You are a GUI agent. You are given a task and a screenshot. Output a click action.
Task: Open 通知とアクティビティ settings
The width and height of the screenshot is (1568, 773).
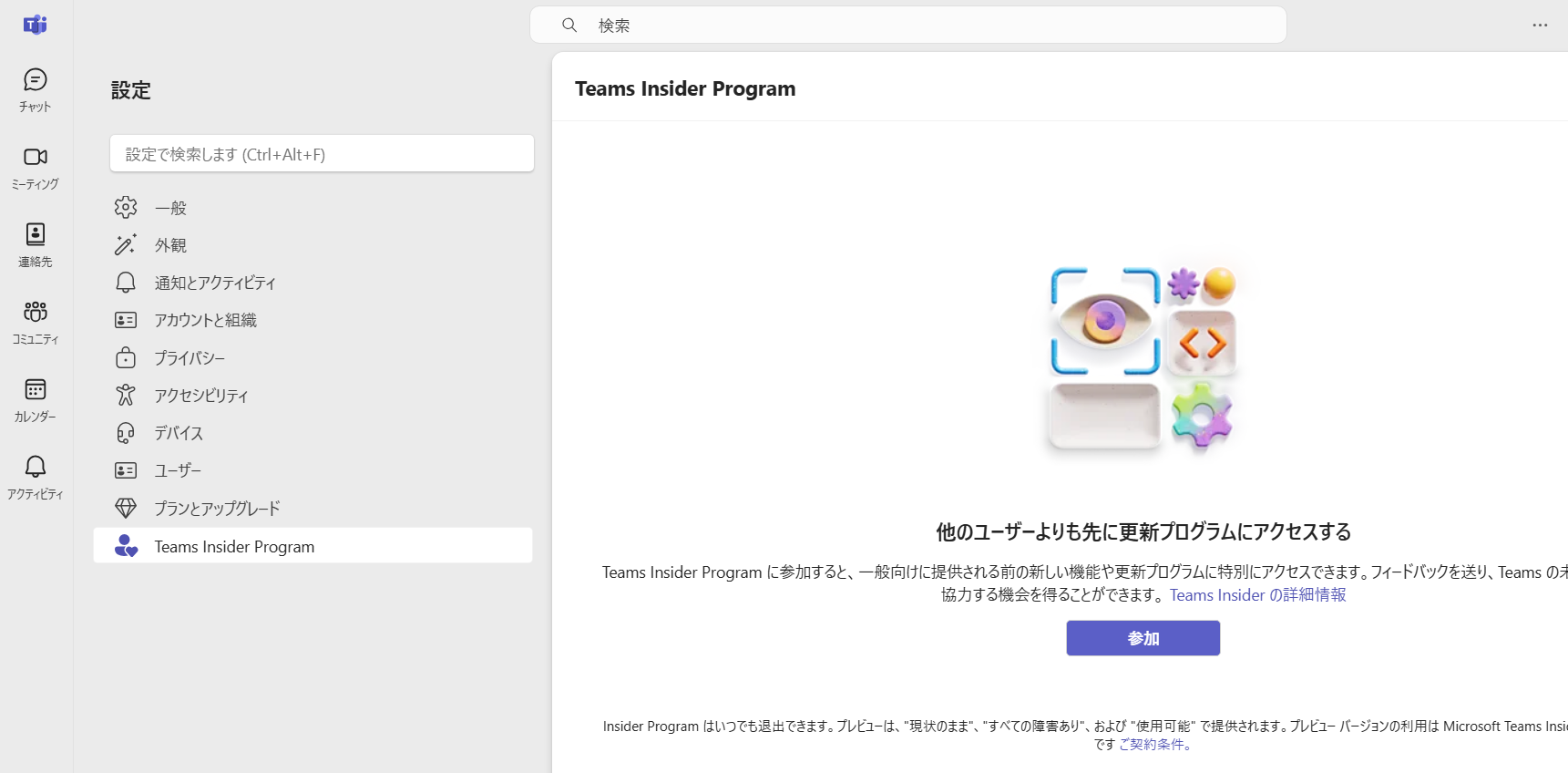(x=313, y=283)
